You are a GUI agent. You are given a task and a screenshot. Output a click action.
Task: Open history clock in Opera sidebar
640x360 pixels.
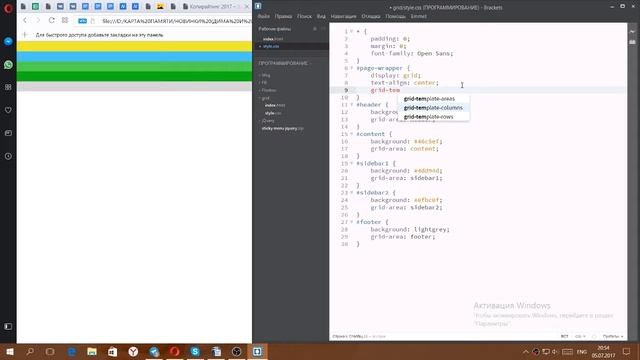(x=8, y=156)
